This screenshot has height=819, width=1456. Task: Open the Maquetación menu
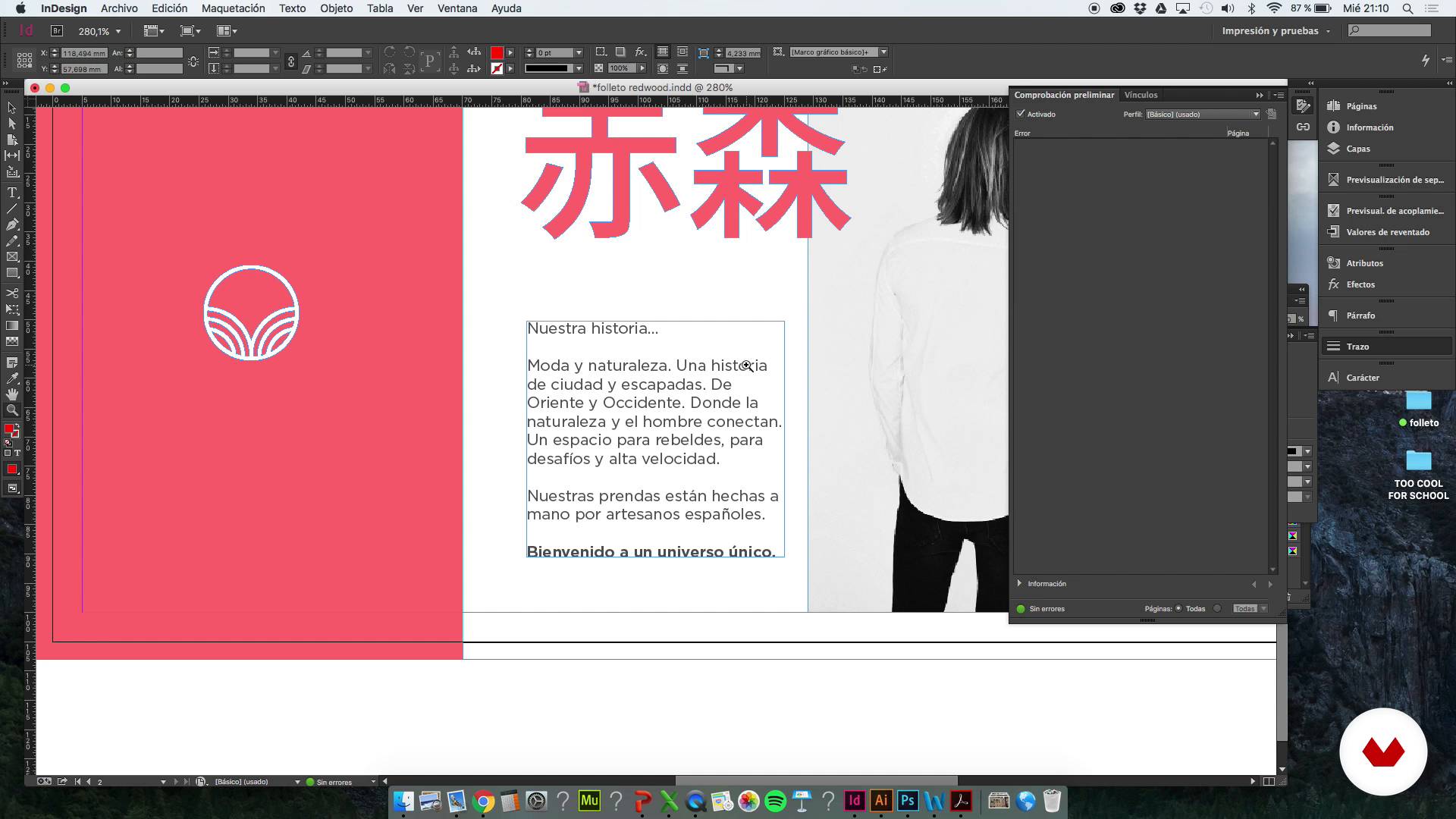point(233,8)
